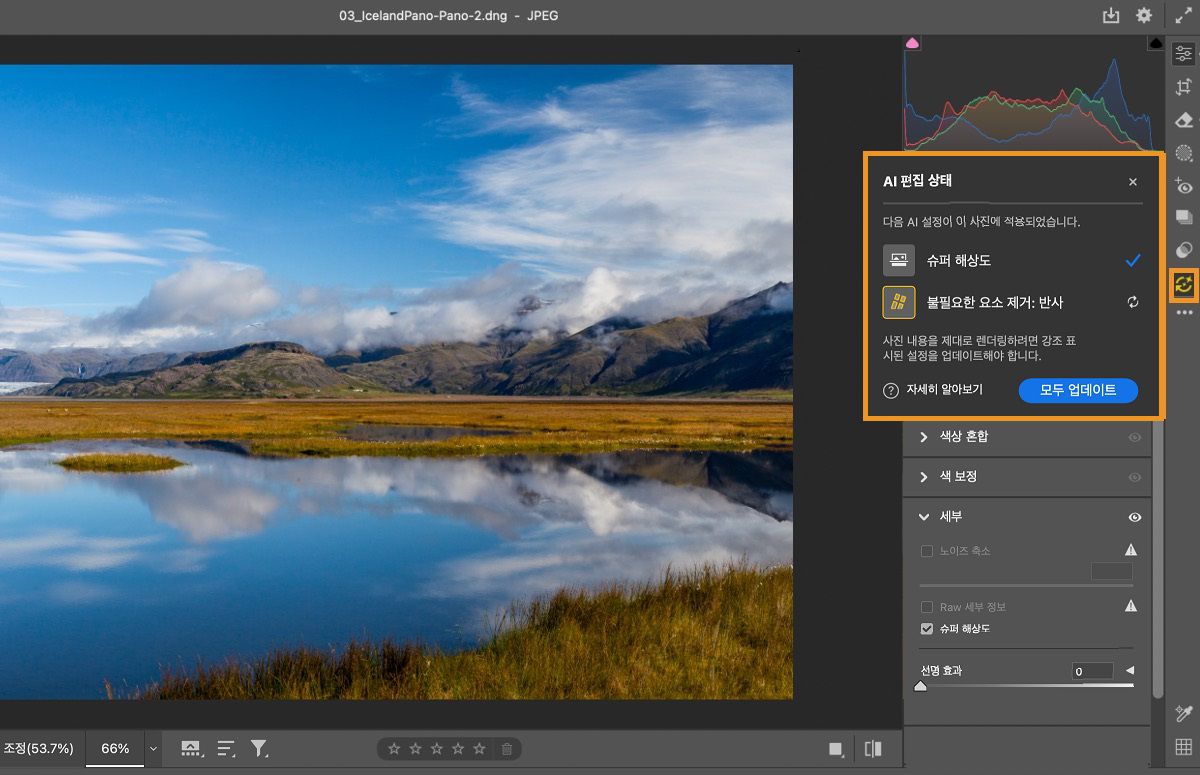The width and height of the screenshot is (1200, 775).
Task: Toggle the grid overlay icon
Action: [1184, 747]
